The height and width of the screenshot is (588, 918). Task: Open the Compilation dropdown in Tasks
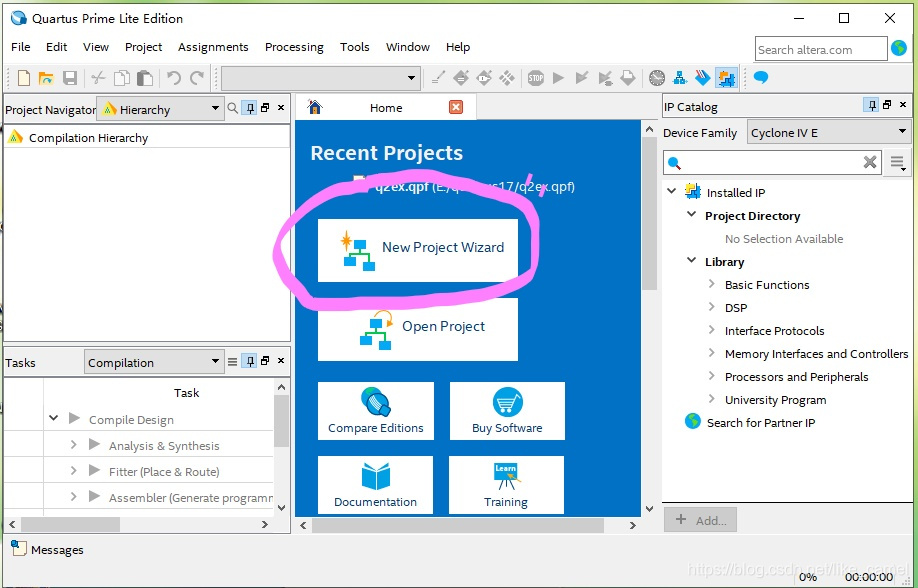tap(154, 362)
